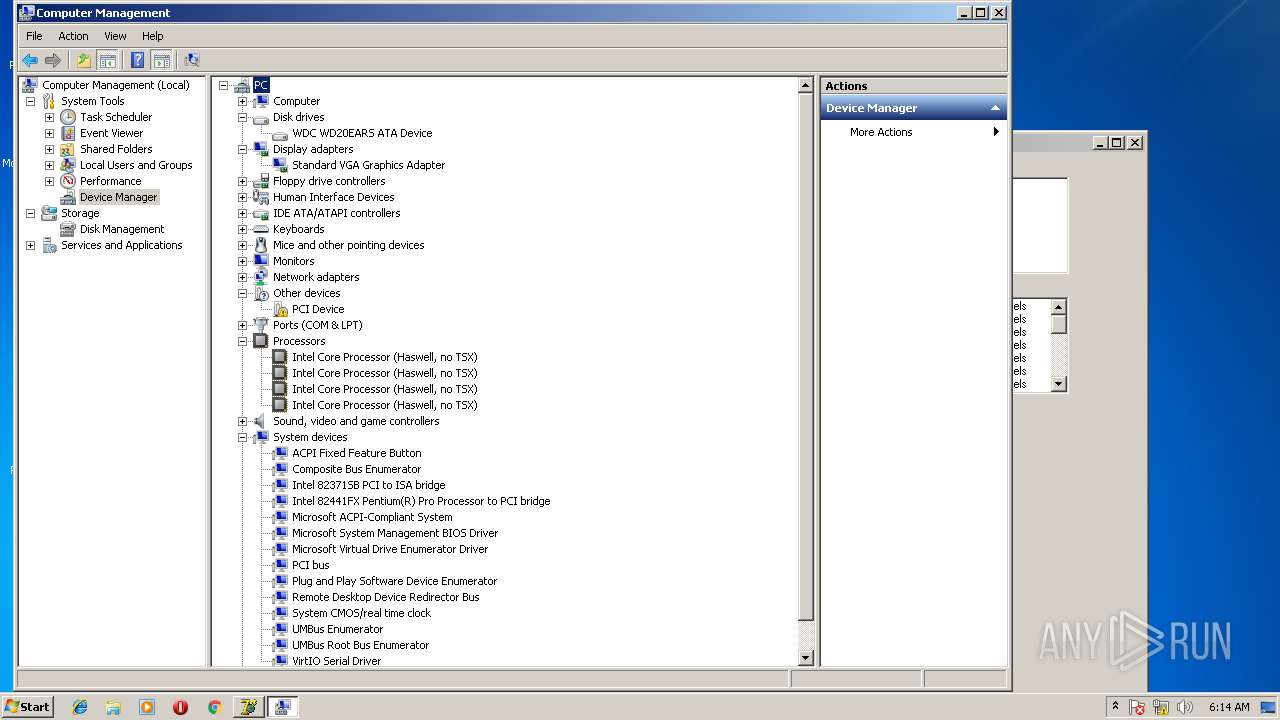Click the Event Viewer icon
1280x720 pixels.
point(68,133)
